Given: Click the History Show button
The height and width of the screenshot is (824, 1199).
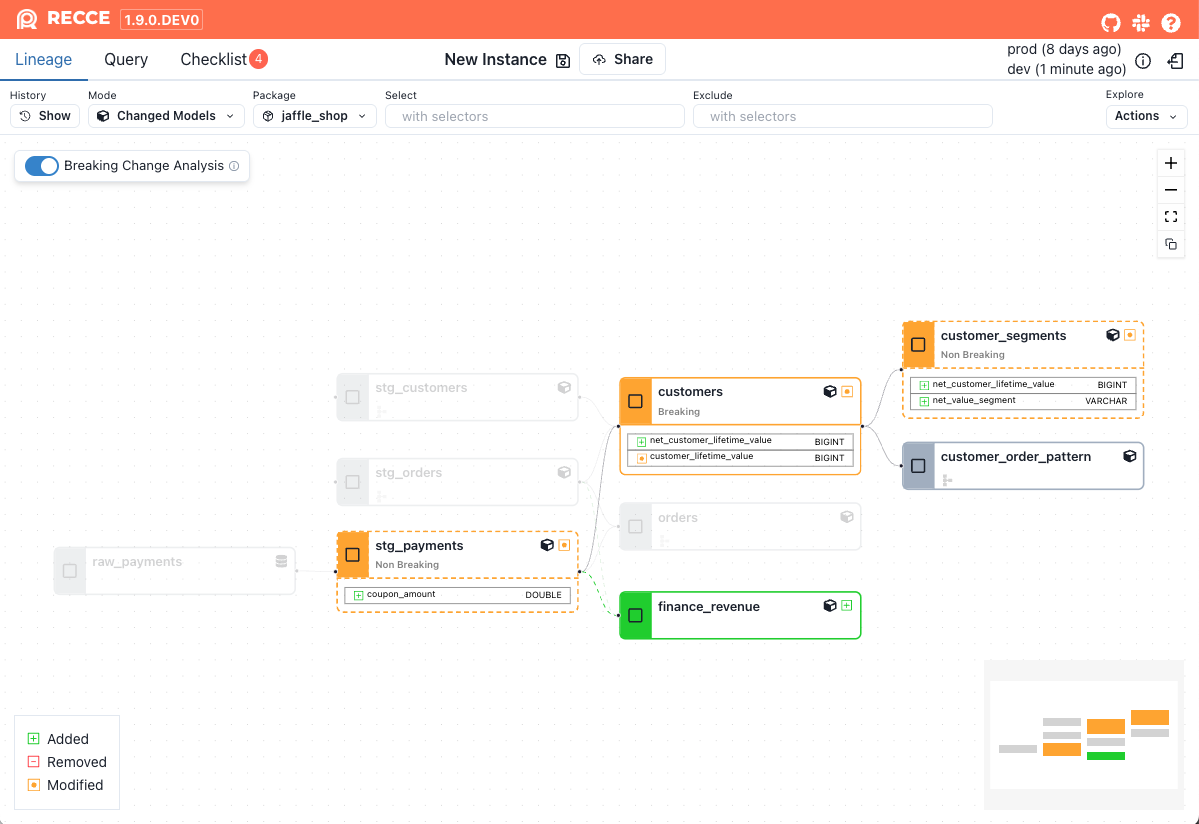Looking at the screenshot, I should coord(45,116).
